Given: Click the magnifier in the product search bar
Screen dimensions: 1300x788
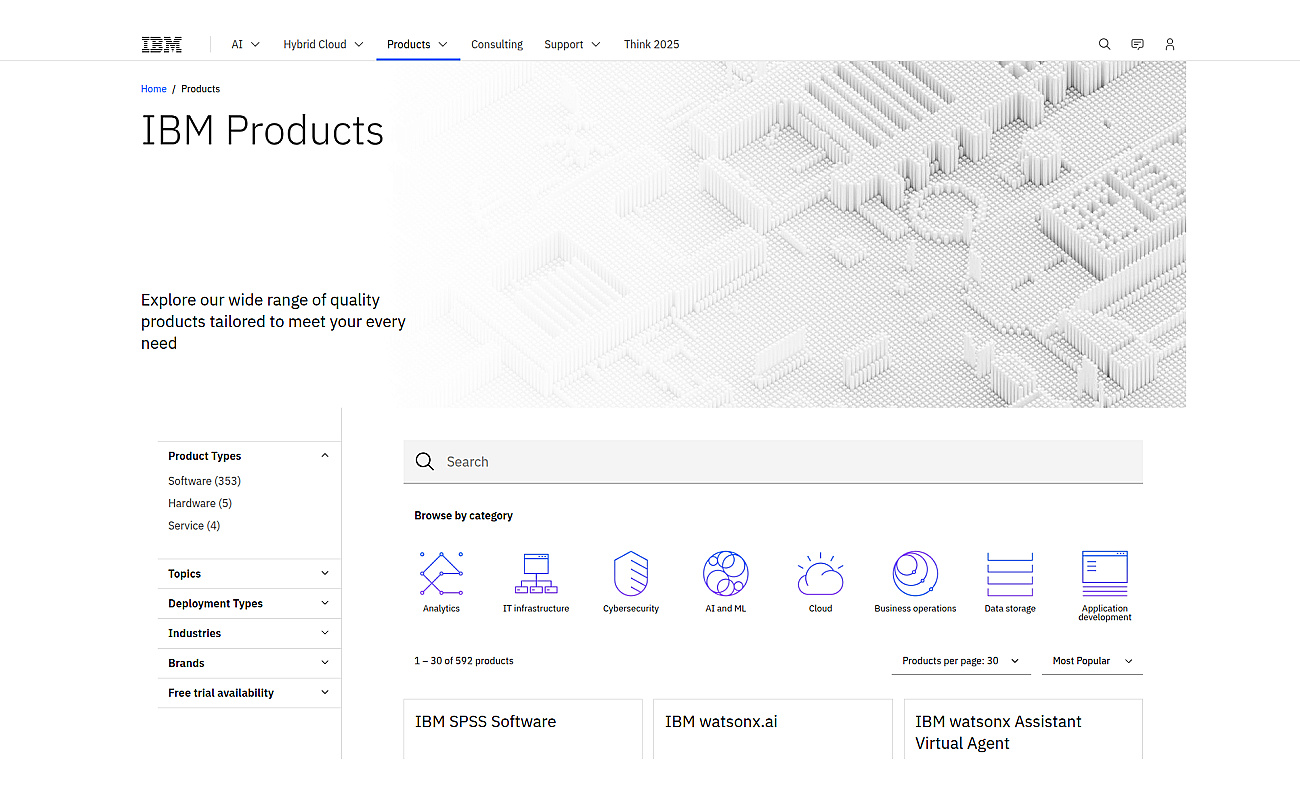Looking at the screenshot, I should 425,461.
